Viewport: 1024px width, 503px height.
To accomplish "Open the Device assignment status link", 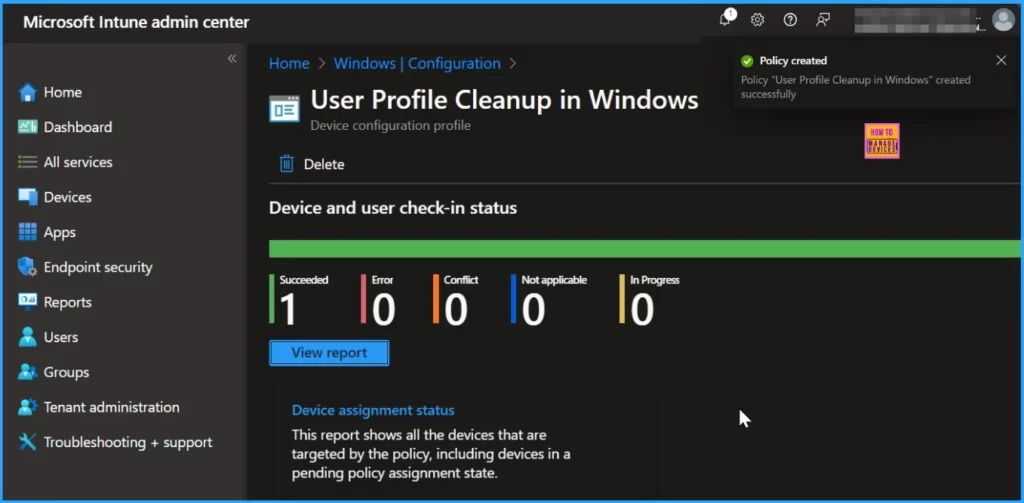I will coord(373,410).
